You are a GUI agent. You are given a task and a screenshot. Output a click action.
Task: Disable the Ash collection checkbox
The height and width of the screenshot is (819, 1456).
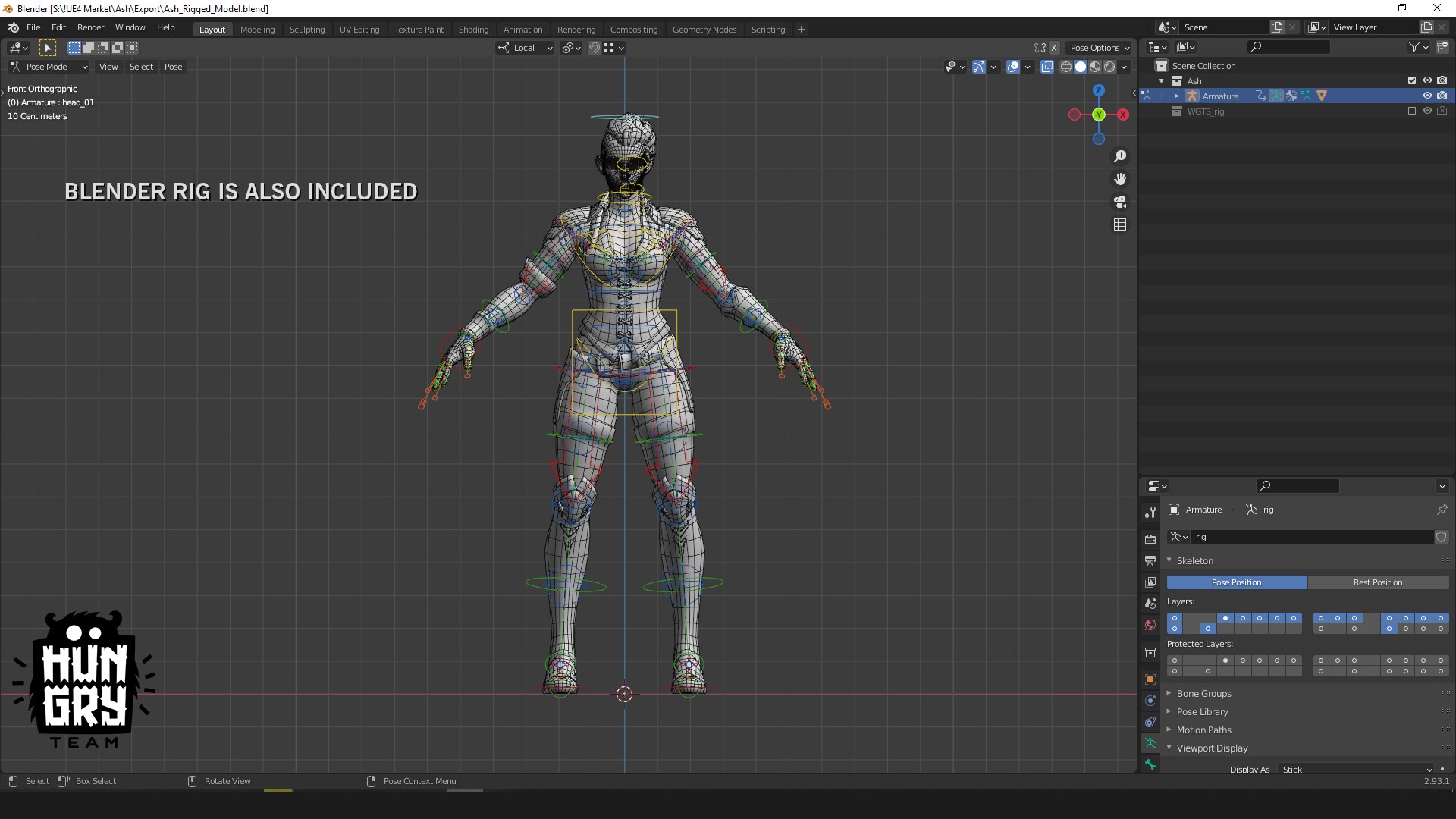[x=1412, y=80]
